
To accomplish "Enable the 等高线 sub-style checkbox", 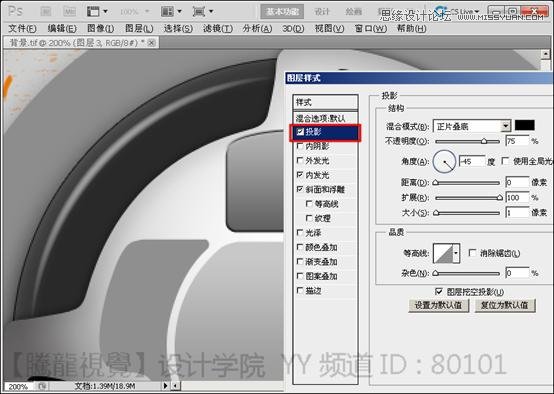I will (309, 204).
